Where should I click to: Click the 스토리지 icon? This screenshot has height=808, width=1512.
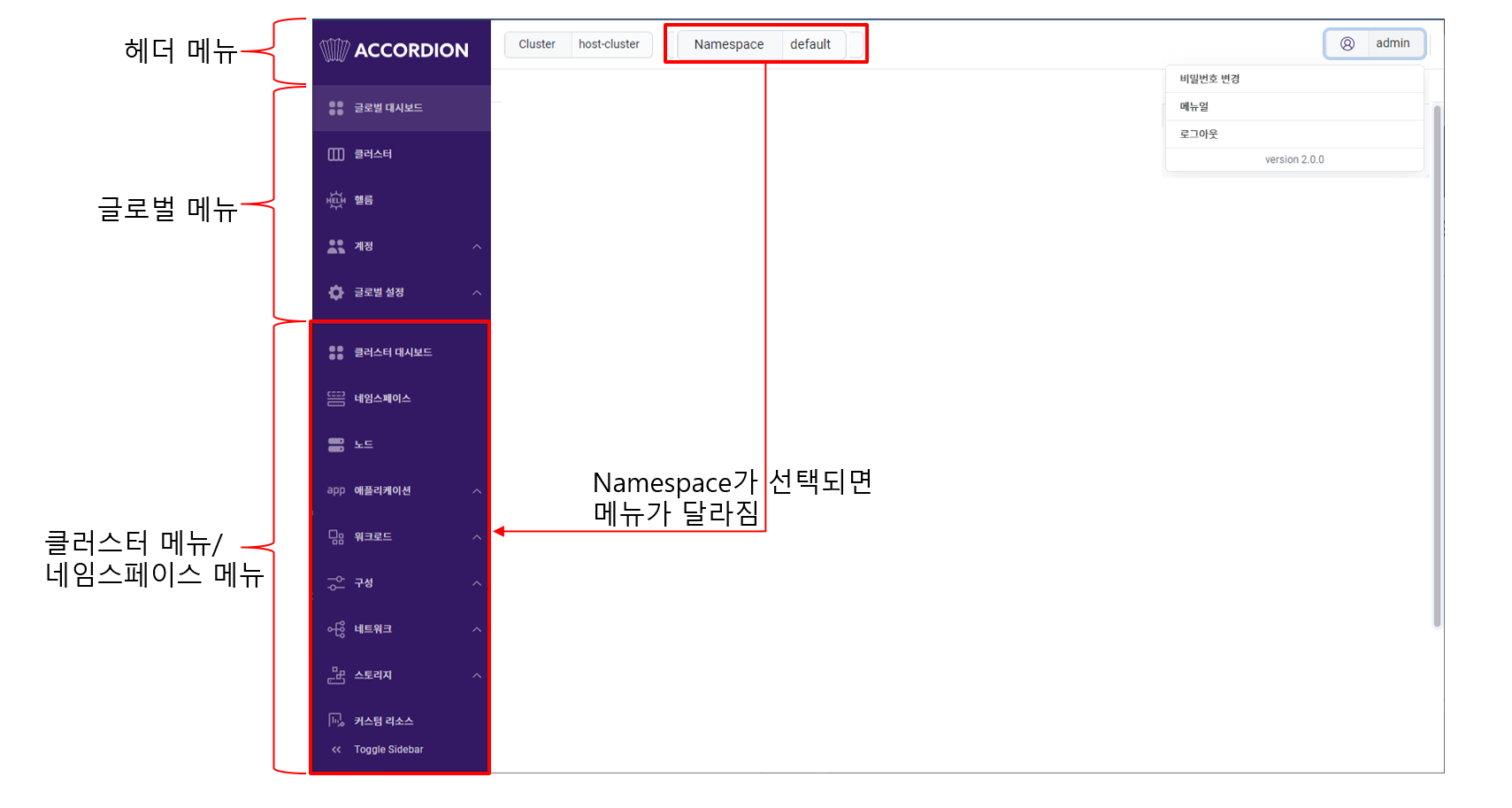click(336, 674)
